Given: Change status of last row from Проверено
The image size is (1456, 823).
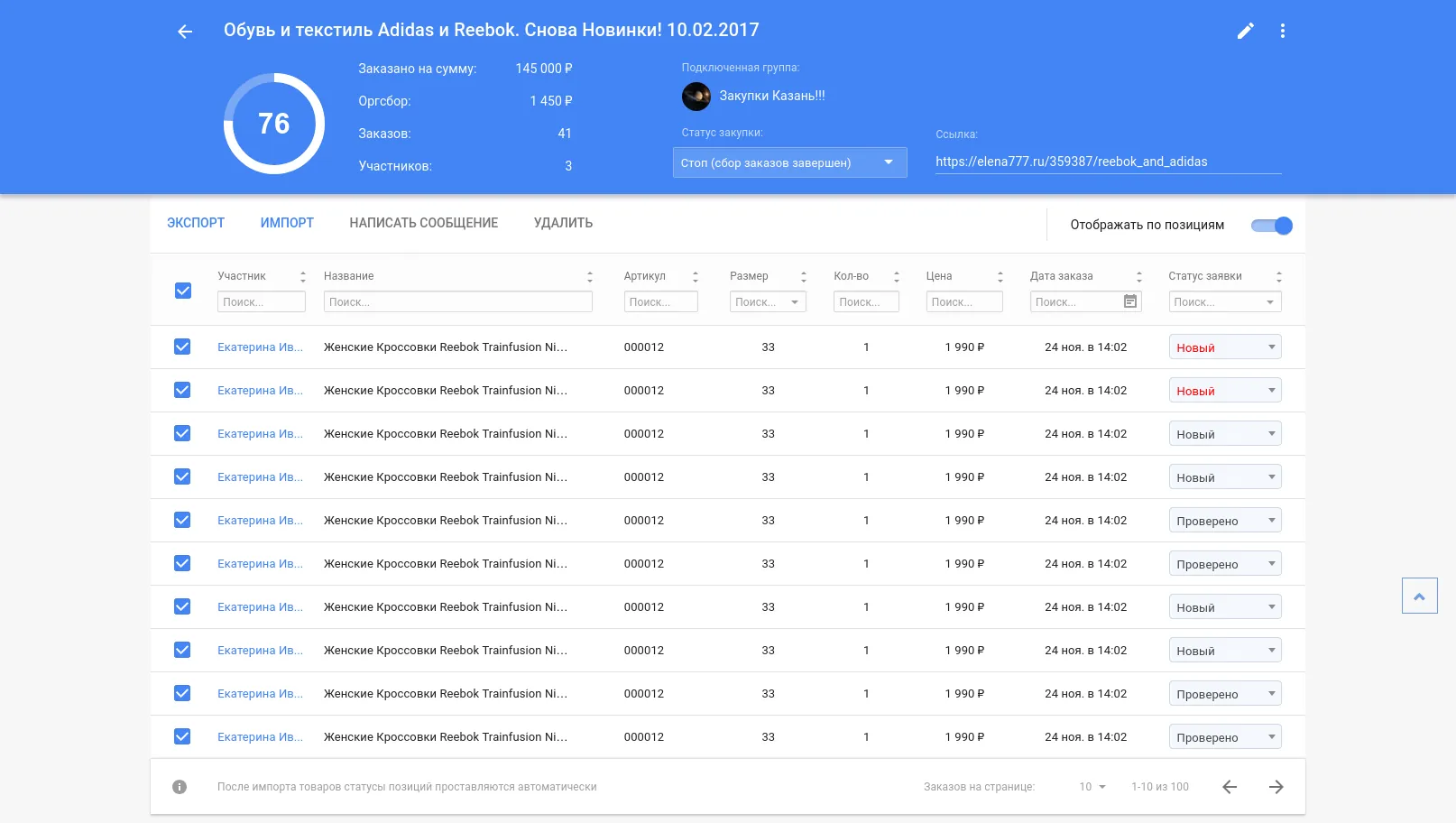Looking at the screenshot, I should (x=1225, y=737).
